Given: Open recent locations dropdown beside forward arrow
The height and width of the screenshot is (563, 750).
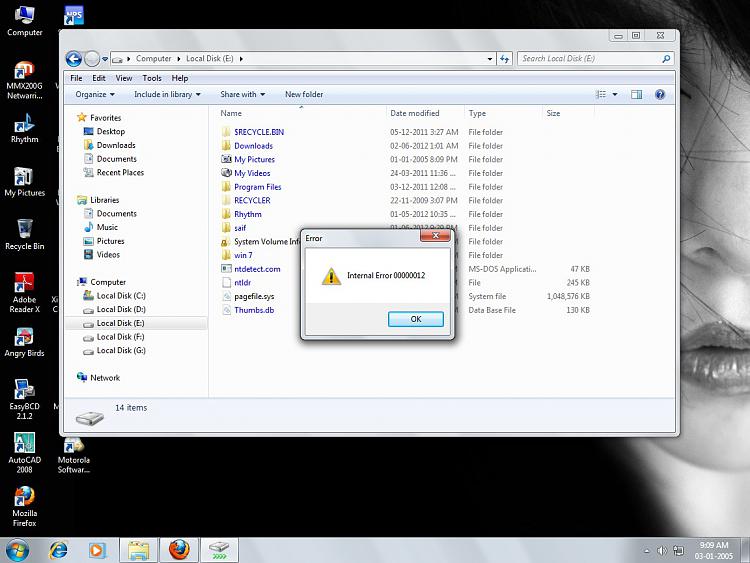Looking at the screenshot, I should click(105, 59).
